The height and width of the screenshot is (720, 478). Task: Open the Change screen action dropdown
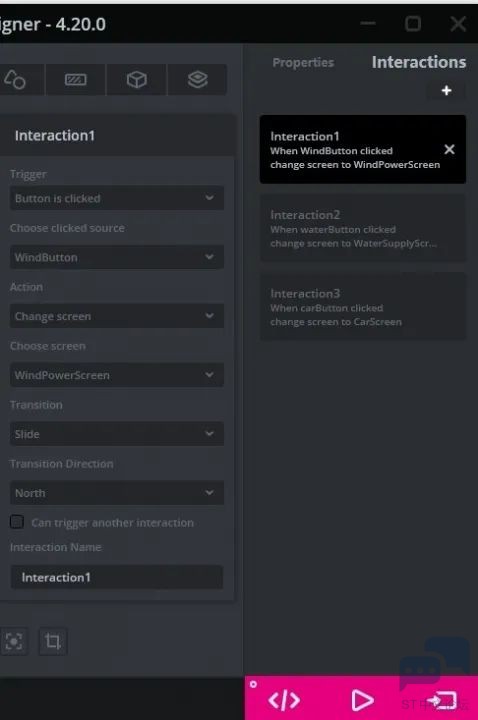[117, 316]
